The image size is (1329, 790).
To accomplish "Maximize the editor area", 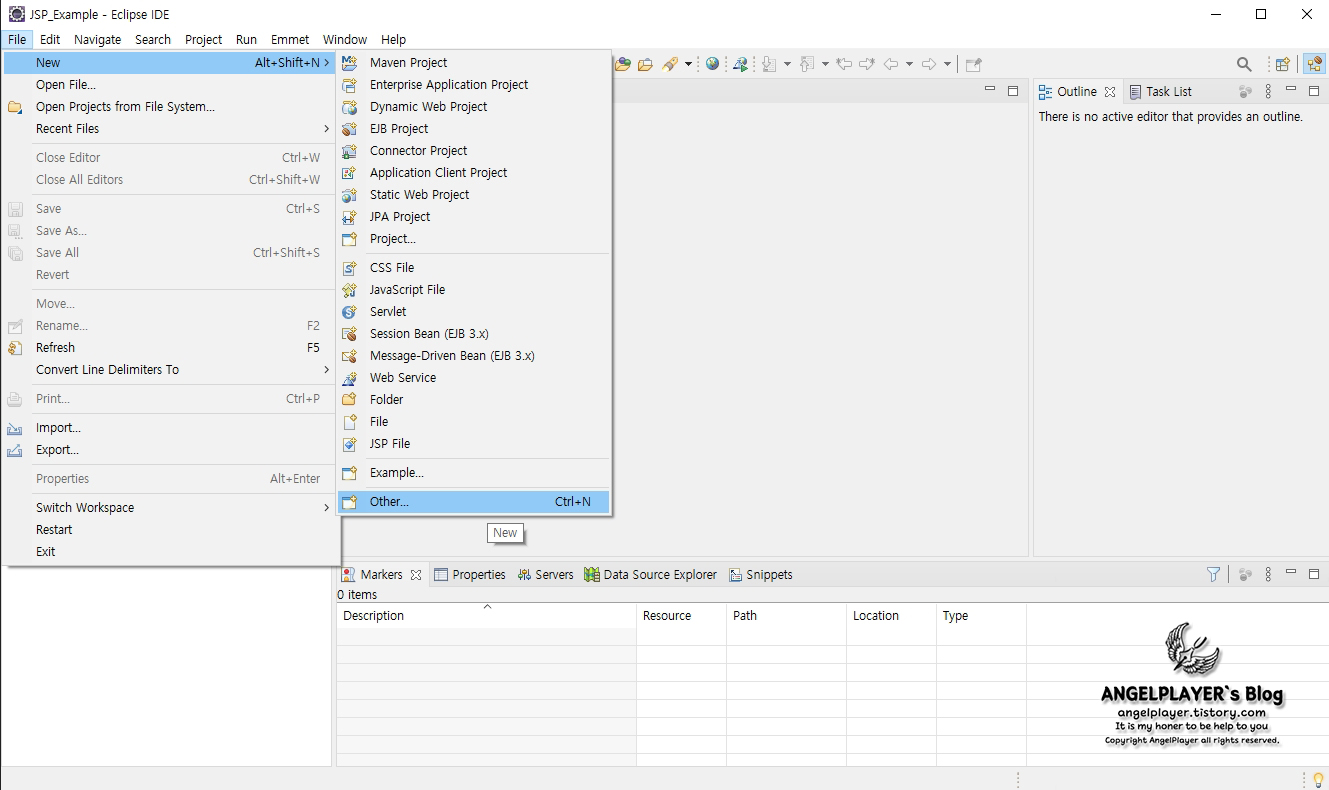I will (1013, 90).
